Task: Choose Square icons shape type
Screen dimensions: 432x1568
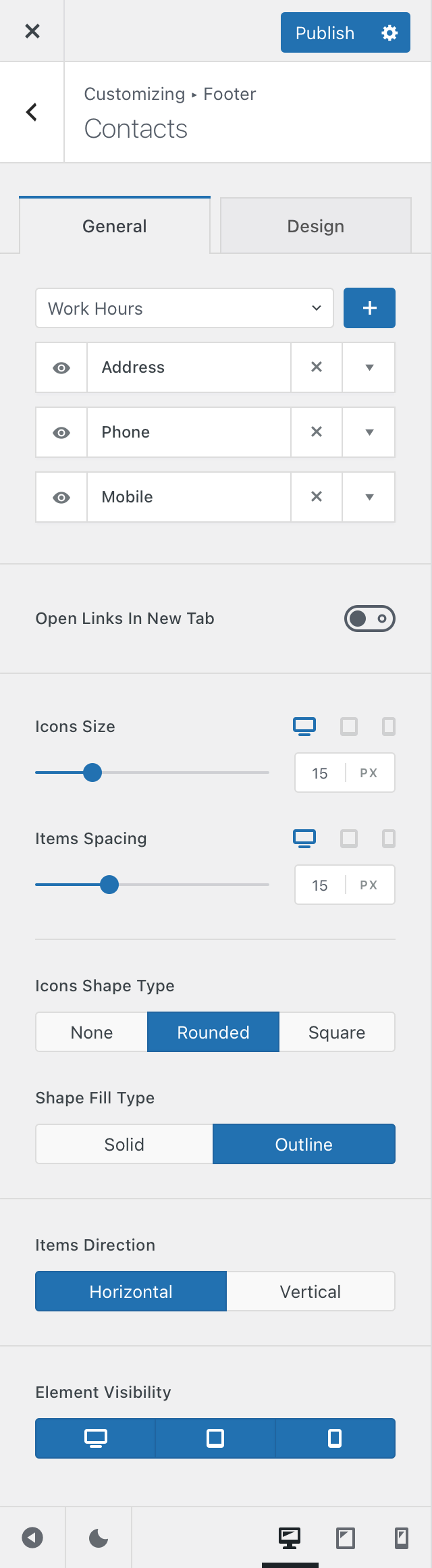Action: pos(337,1032)
